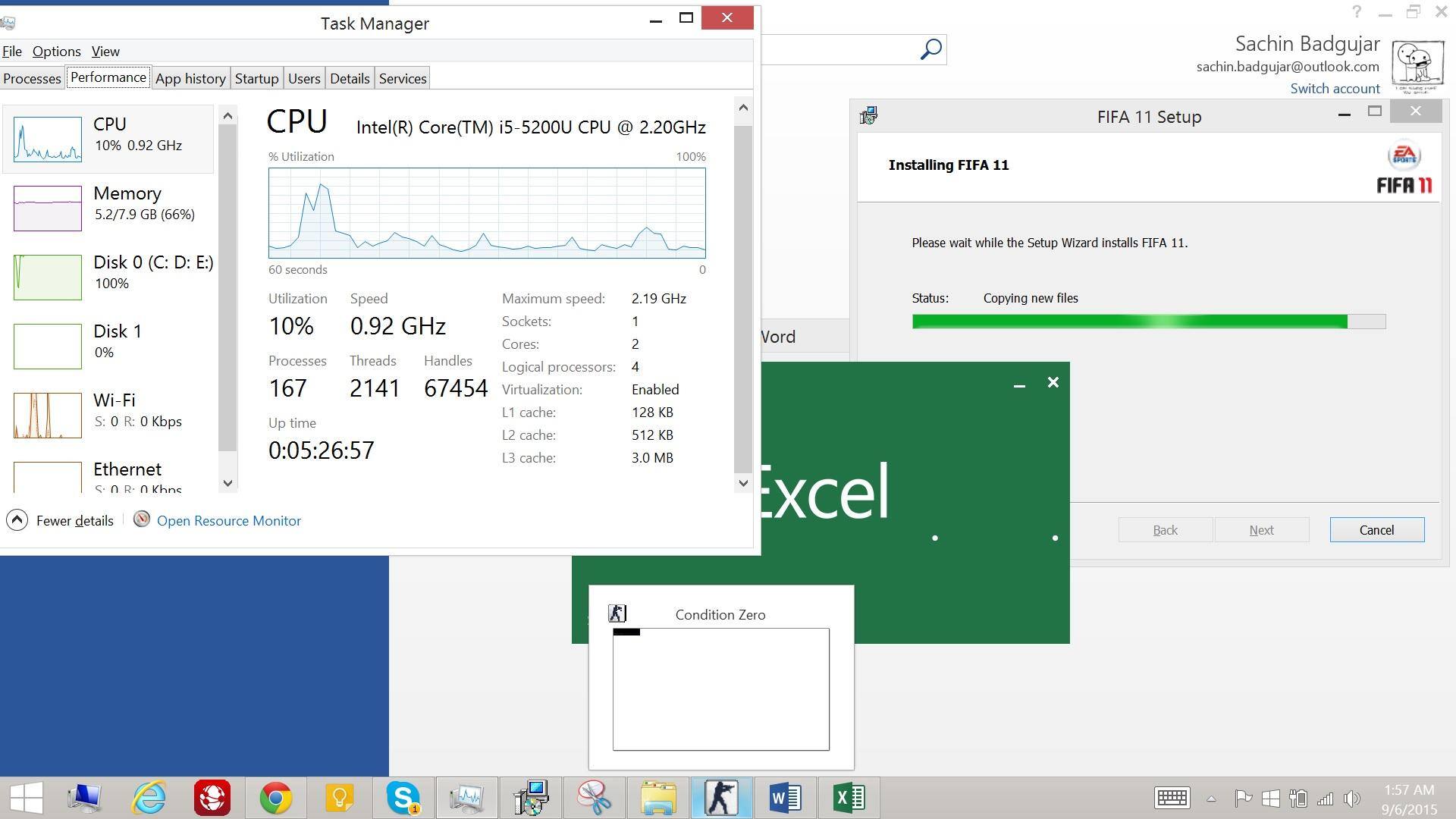The width and height of the screenshot is (1456, 819).
Task: Switch to the Processes tab
Action: 32,78
